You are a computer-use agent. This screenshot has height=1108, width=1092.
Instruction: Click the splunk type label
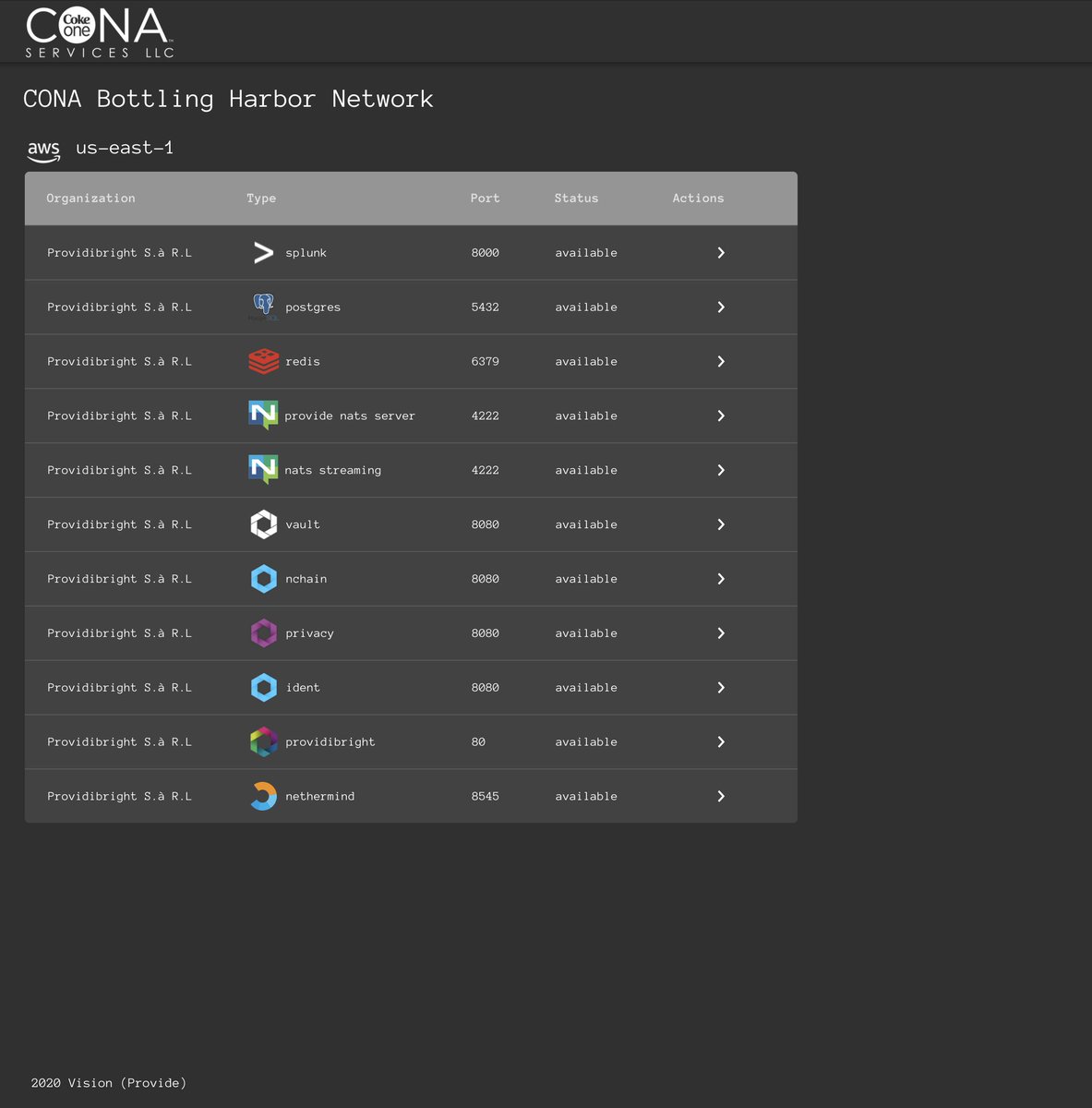(306, 253)
